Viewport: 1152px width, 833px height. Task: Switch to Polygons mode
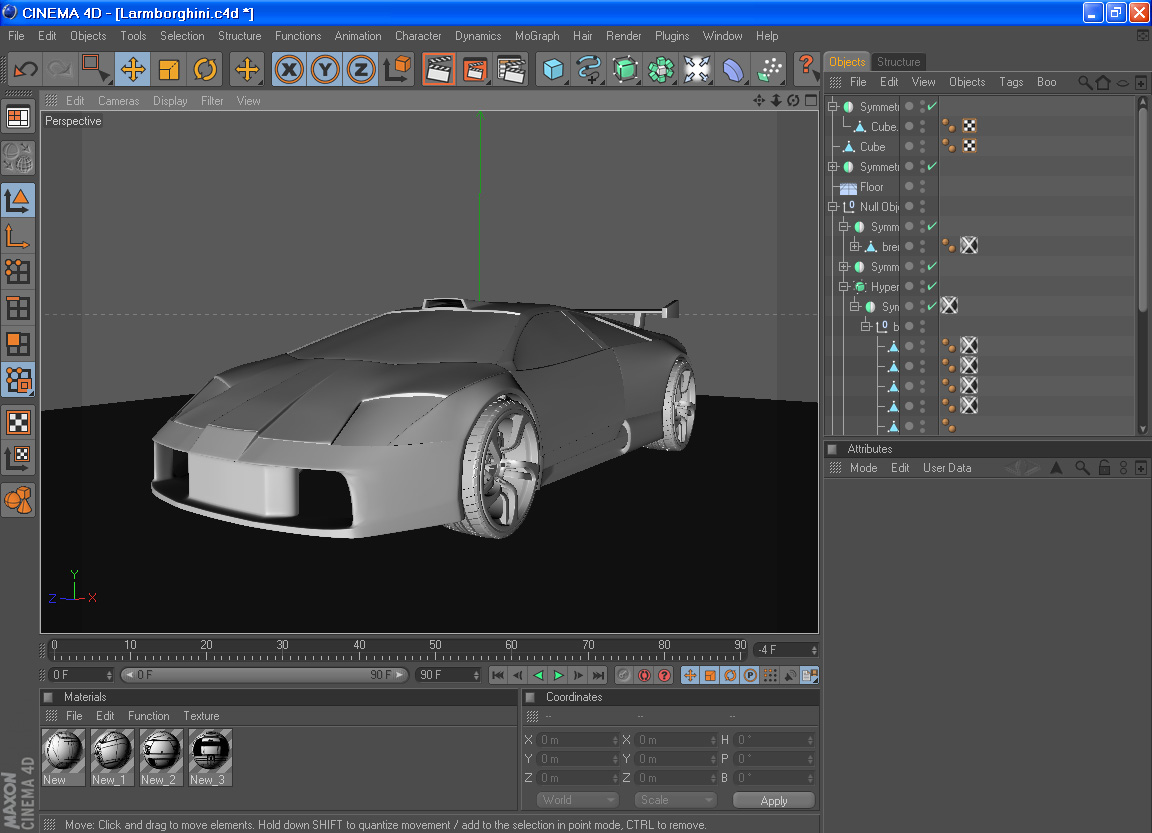click(18, 344)
